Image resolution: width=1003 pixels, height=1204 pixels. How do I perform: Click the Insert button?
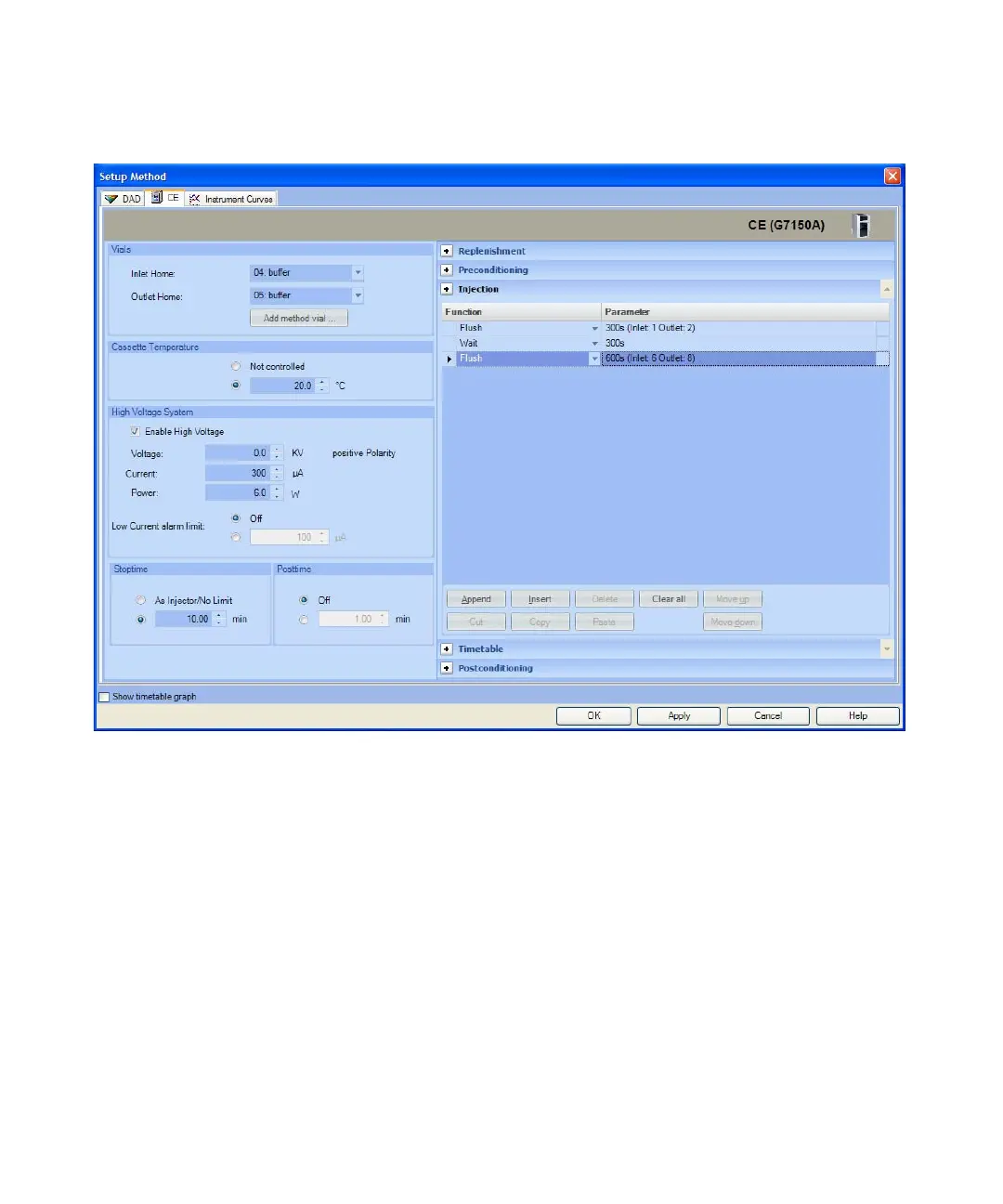[541, 599]
